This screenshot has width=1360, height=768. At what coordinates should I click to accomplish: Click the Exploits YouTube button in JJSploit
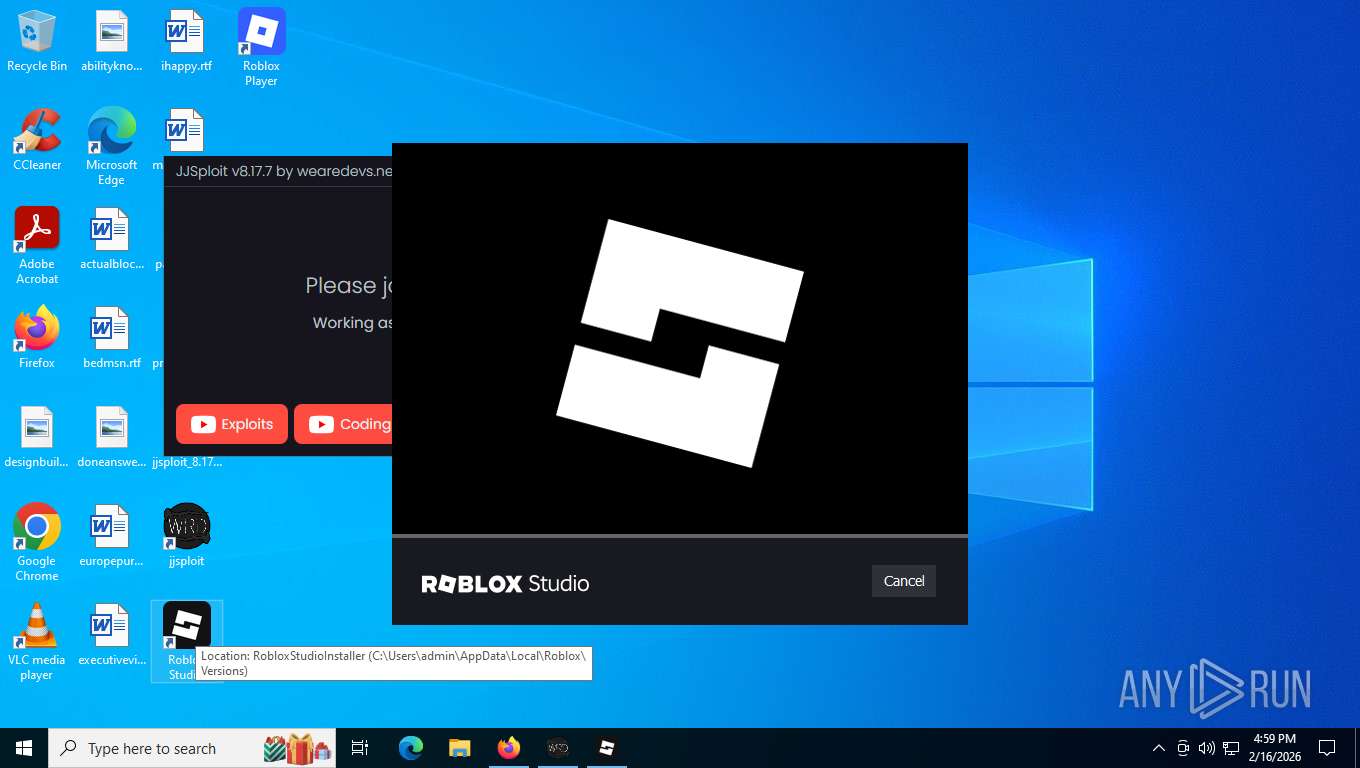click(x=232, y=424)
